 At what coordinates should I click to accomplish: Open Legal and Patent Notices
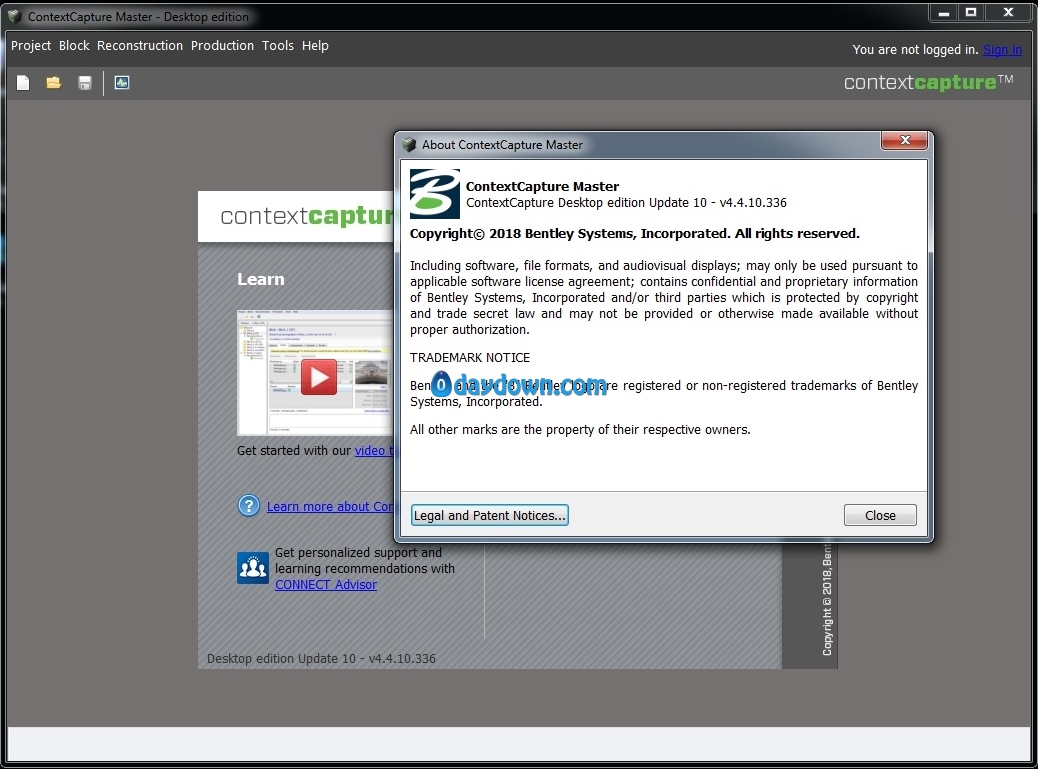(x=490, y=516)
